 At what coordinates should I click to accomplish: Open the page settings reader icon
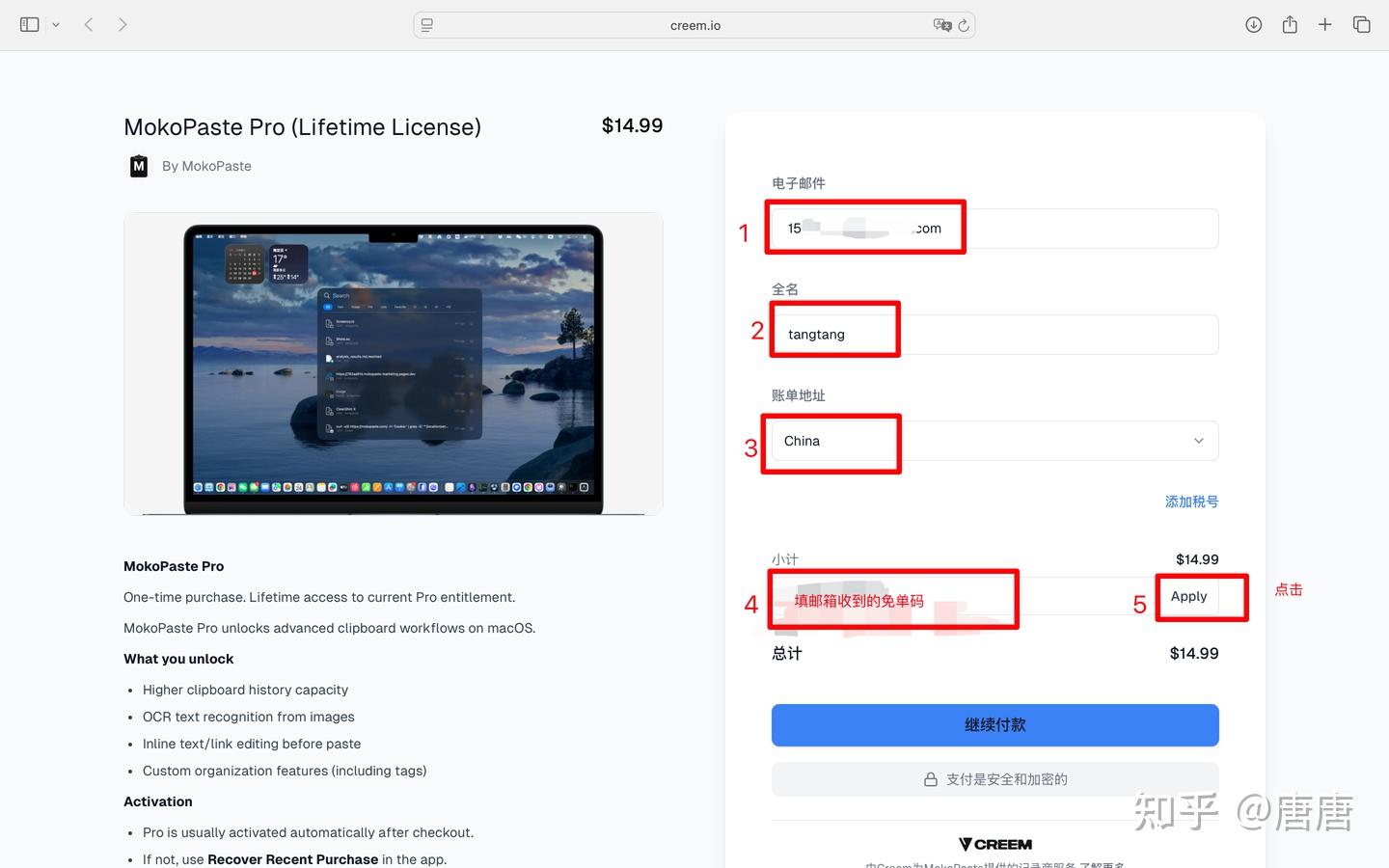click(427, 25)
